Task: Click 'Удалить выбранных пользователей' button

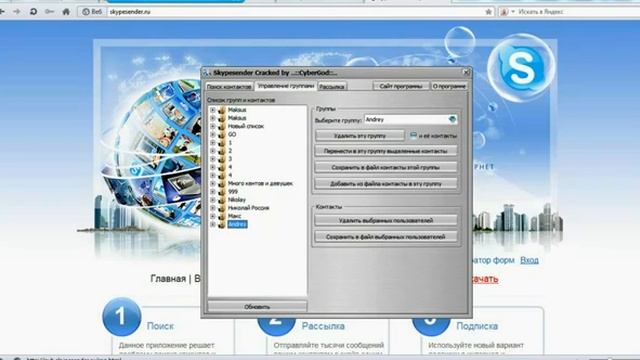Action: 386,220
